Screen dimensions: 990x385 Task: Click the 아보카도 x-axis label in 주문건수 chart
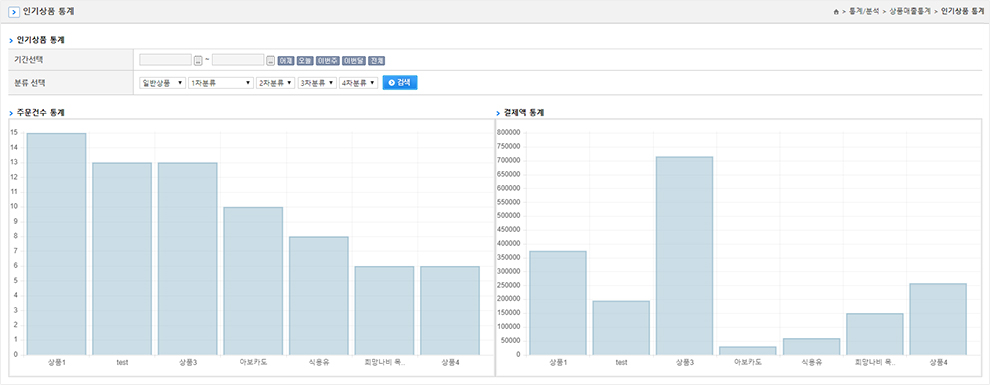253,363
